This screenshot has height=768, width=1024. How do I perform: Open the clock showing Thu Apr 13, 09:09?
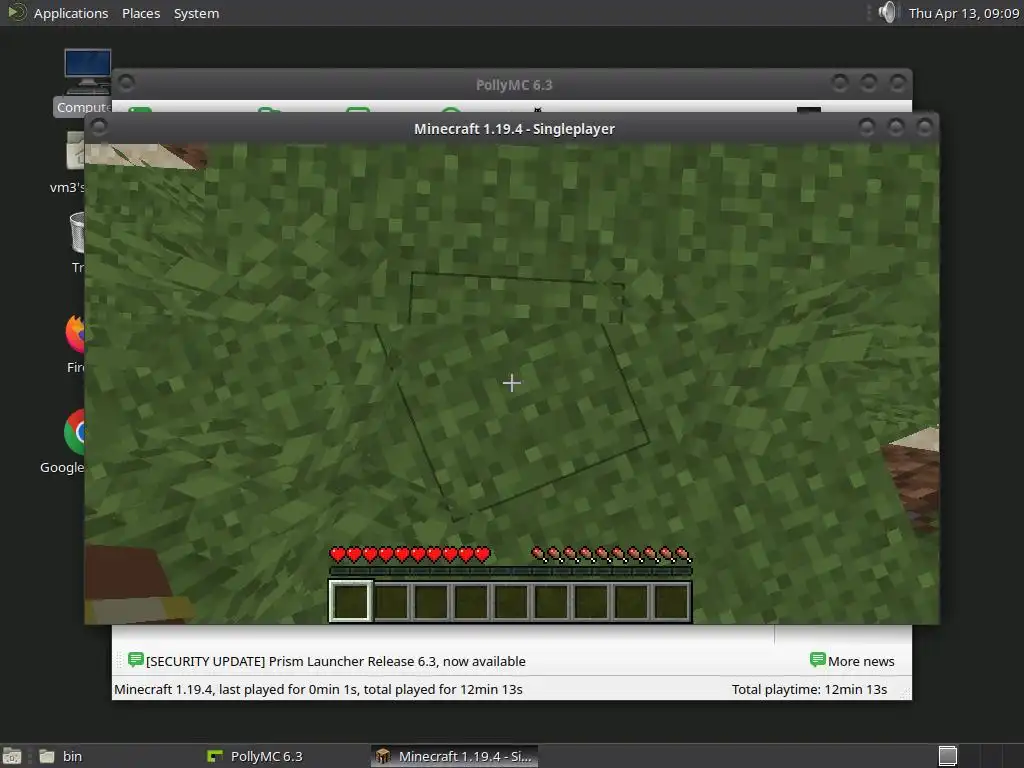pyautogui.click(x=963, y=13)
